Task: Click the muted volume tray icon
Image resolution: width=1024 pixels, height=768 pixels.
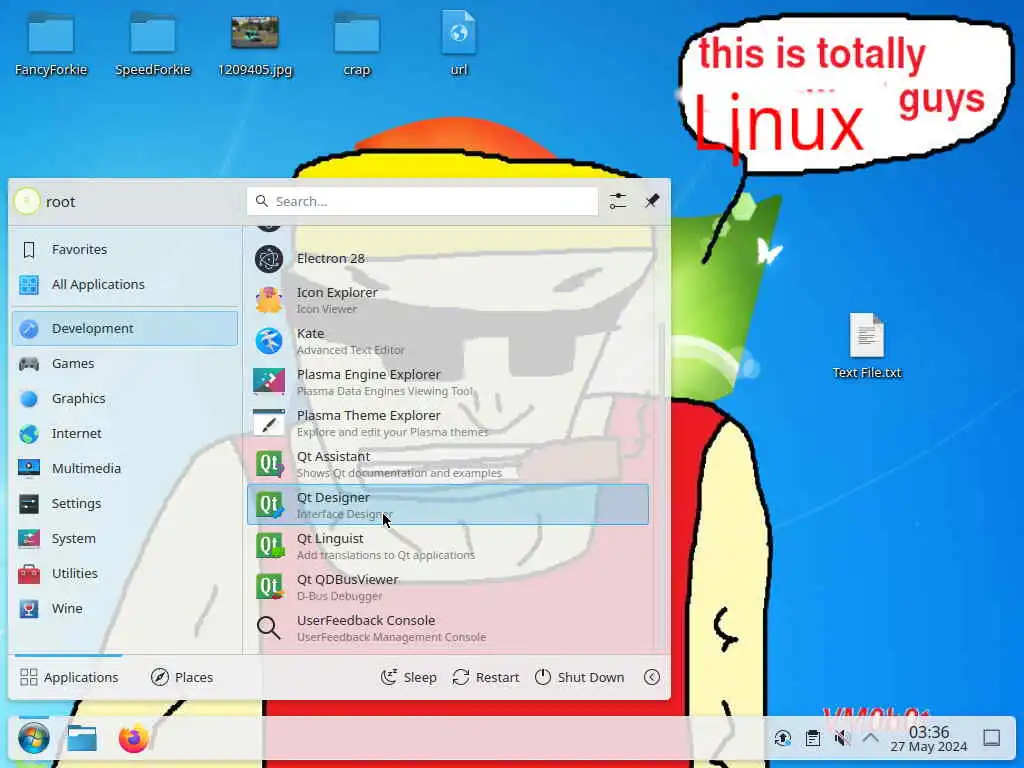Action: coord(842,739)
